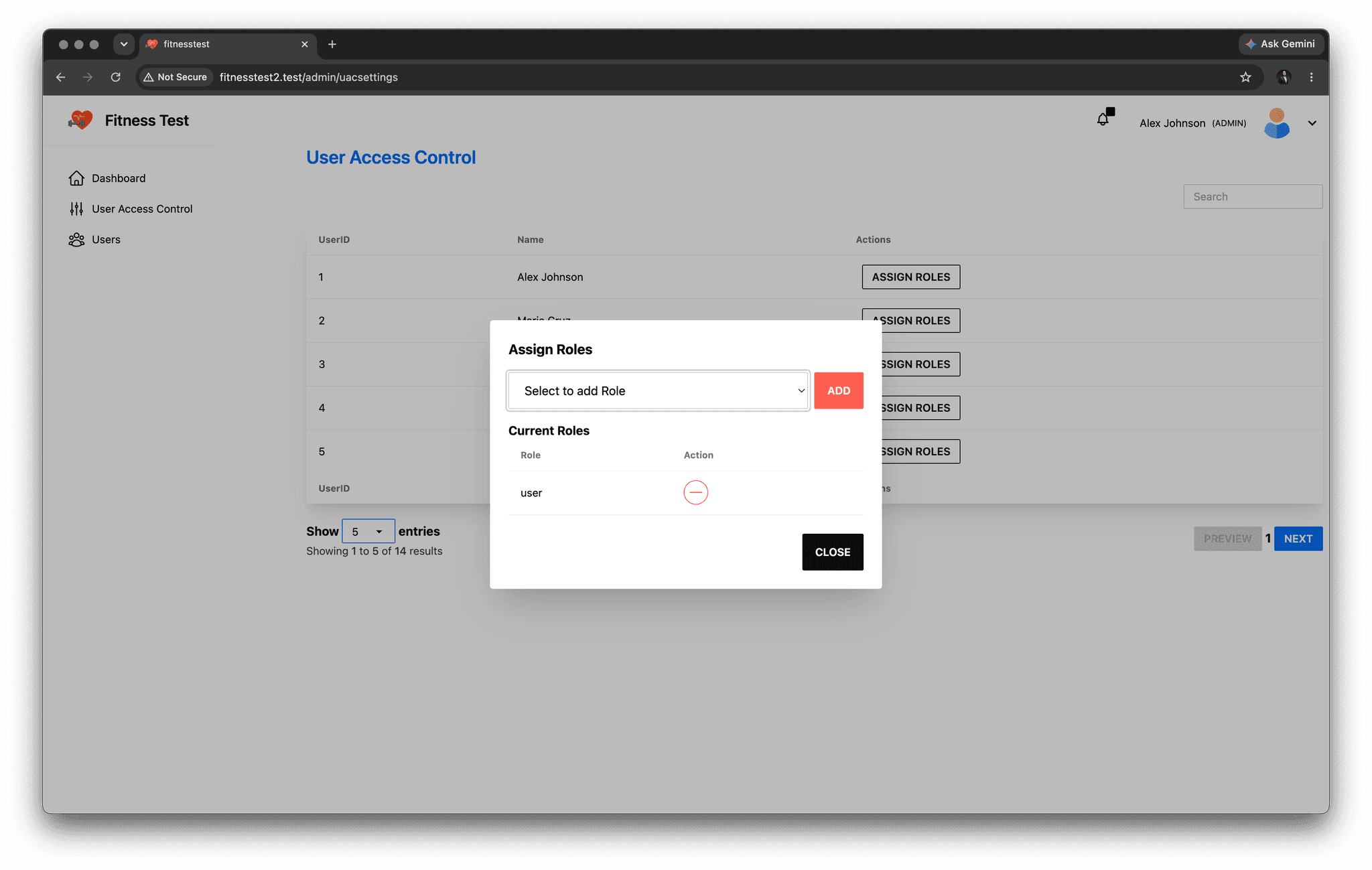Open the Show entries count dropdown
This screenshot has width=1372, height=870.
click(368, 531)
